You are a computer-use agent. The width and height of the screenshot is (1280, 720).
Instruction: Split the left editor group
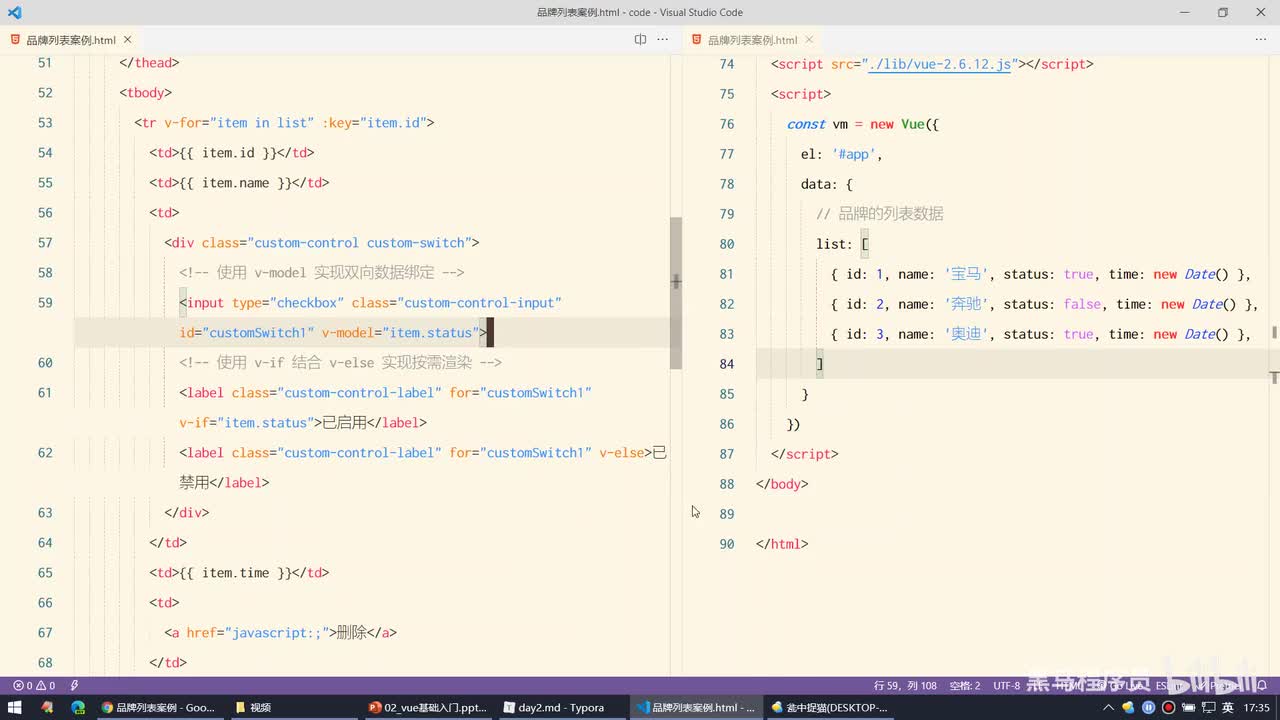[640, 40]
